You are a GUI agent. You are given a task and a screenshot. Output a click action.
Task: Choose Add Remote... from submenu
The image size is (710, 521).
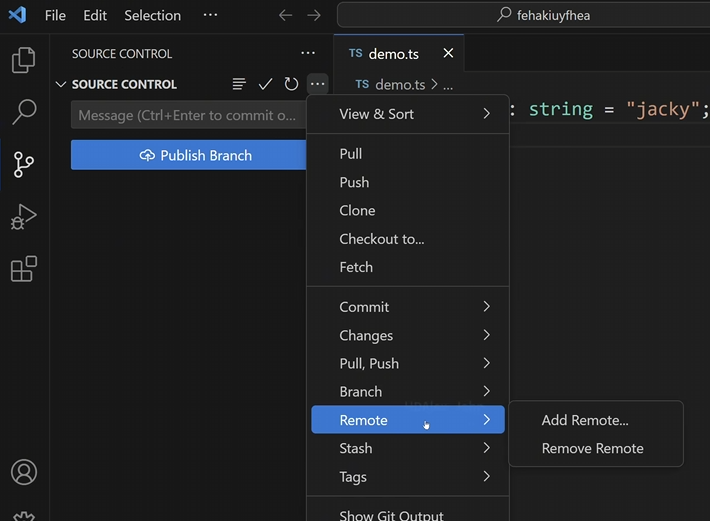pos(585,420)
